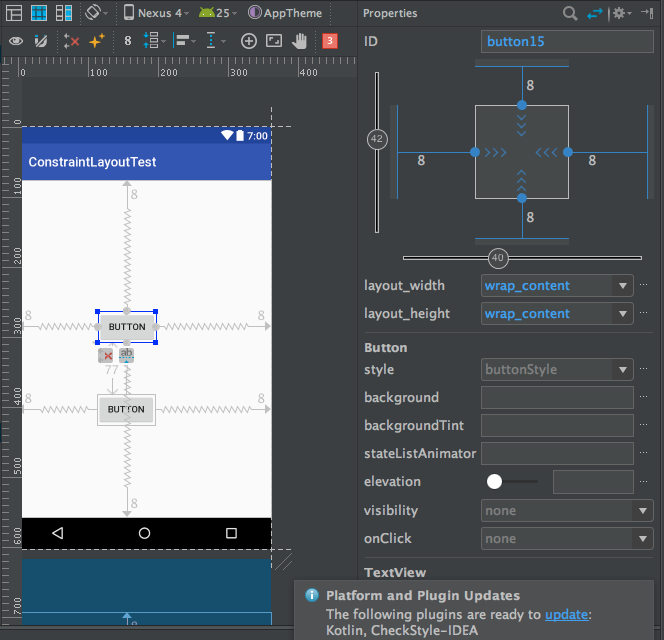
Task: Click the update link in notification
Action: 566,615
